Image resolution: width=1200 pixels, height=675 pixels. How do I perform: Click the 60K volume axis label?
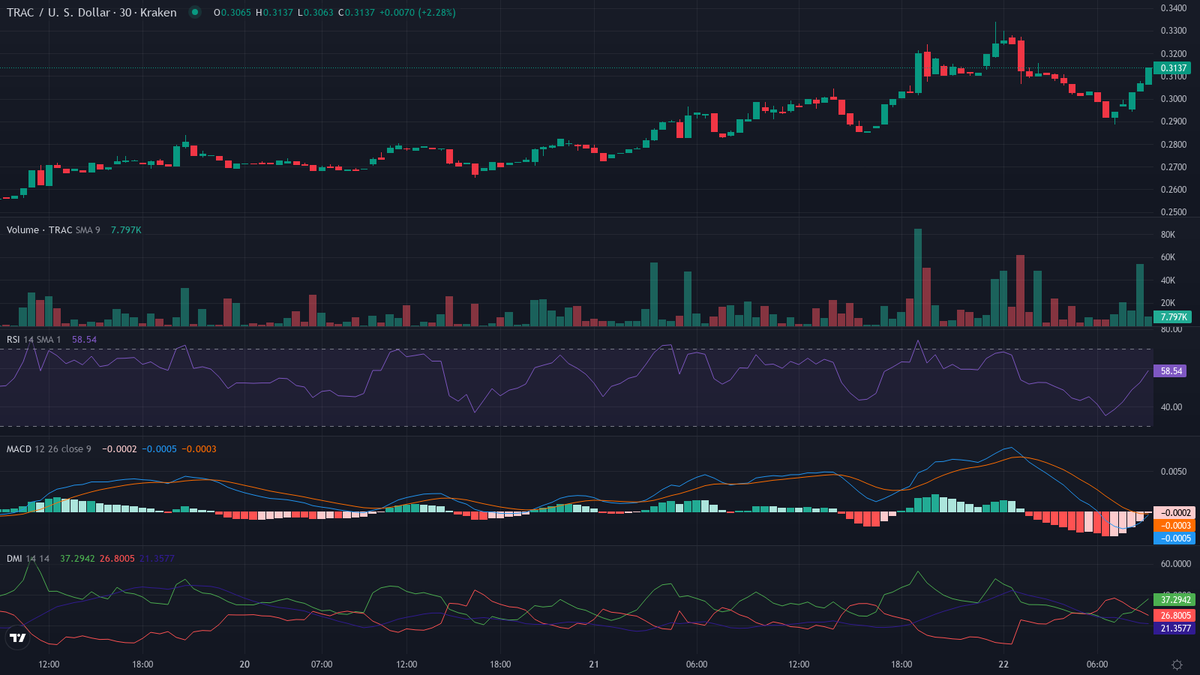pos(1167,257)
